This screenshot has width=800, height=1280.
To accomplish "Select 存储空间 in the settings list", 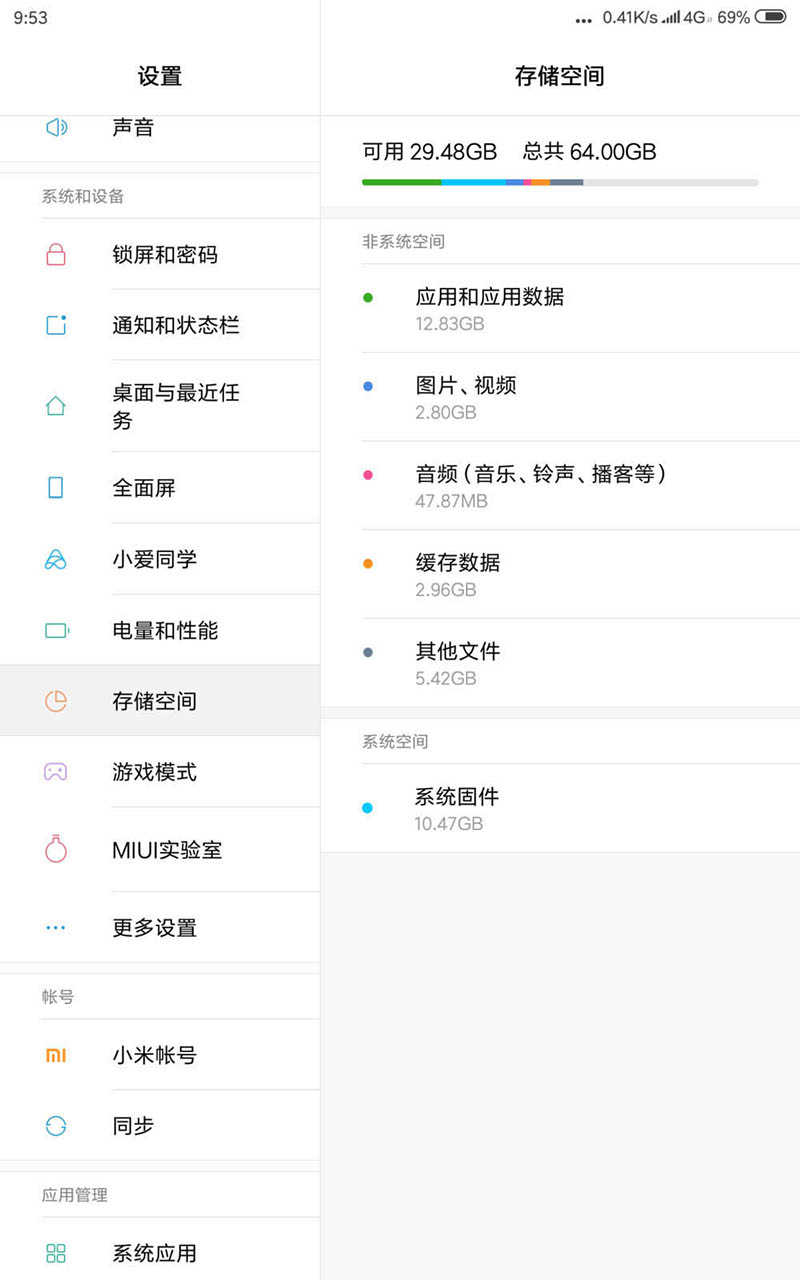I will point(155,701).
